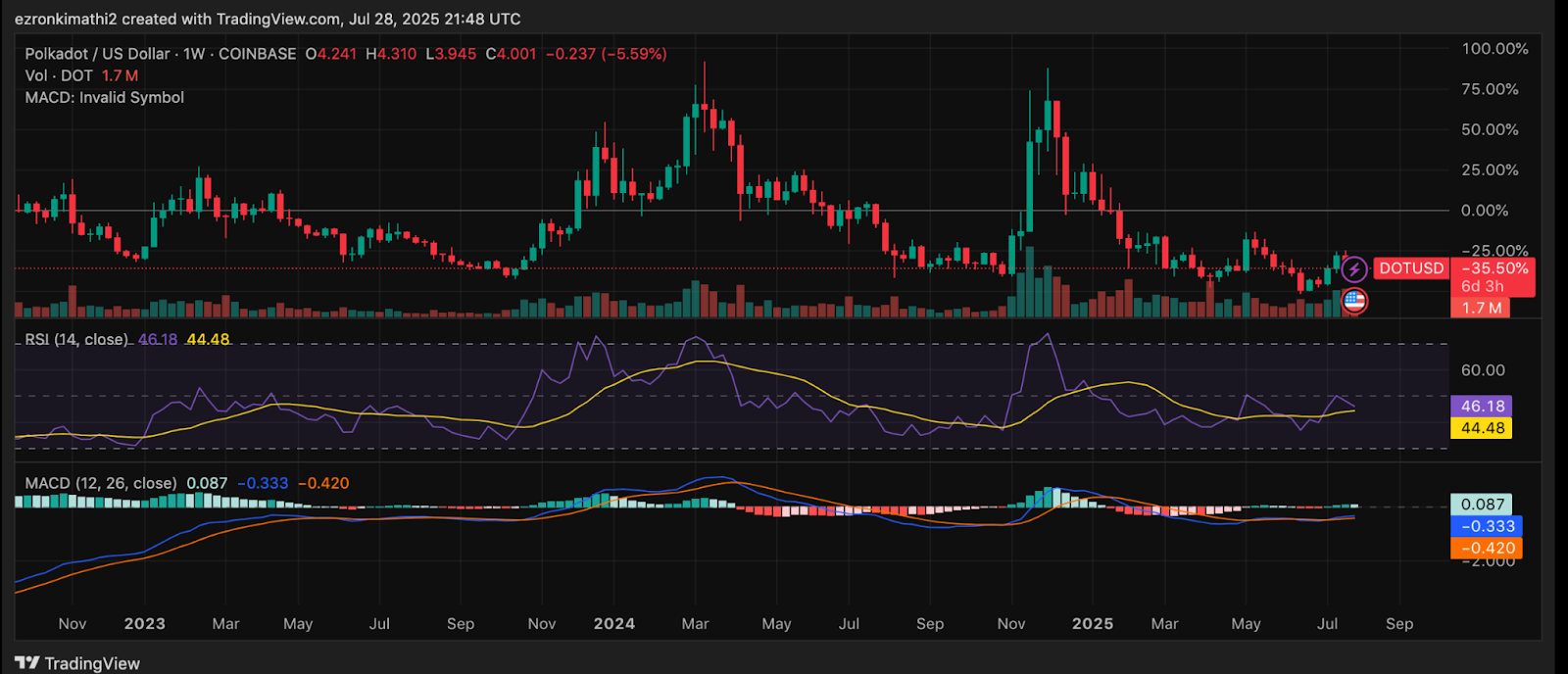Click the purple lightning bolt icon
The width and height of the screenshot is (1568, 674).
1354,268
